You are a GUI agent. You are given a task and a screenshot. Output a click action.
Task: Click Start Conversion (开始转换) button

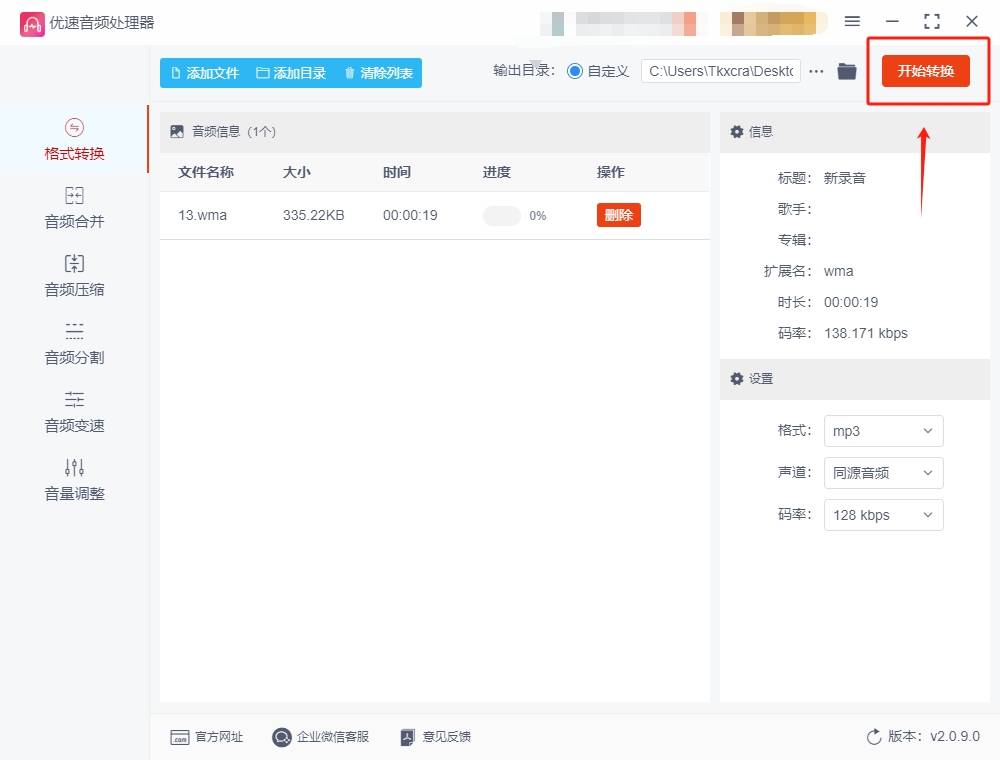925,71
